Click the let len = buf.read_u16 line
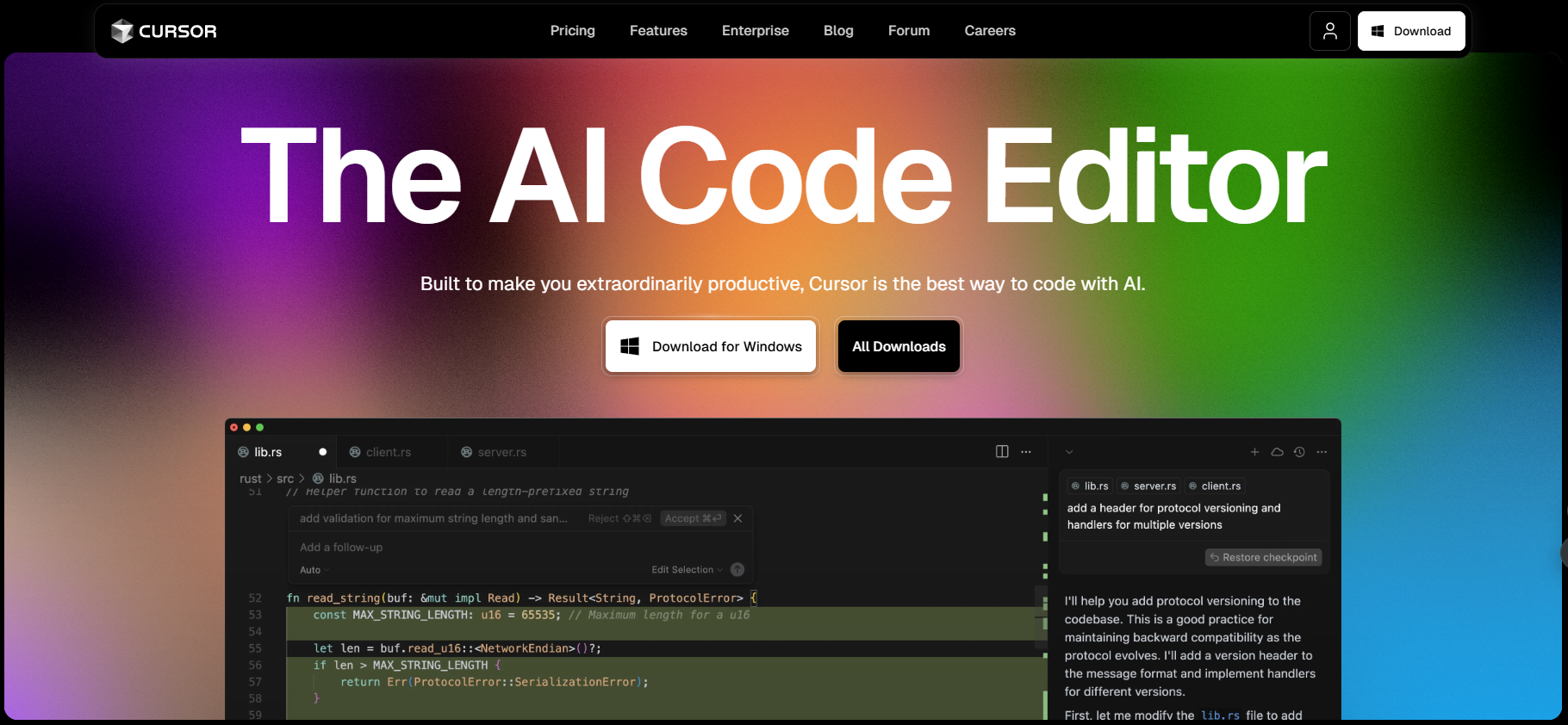 click(x=457, y=648)
